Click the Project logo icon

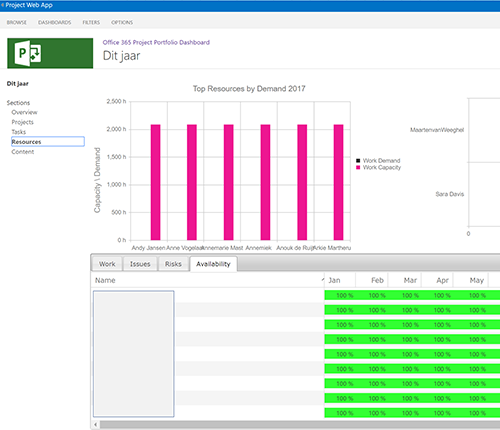50,53
